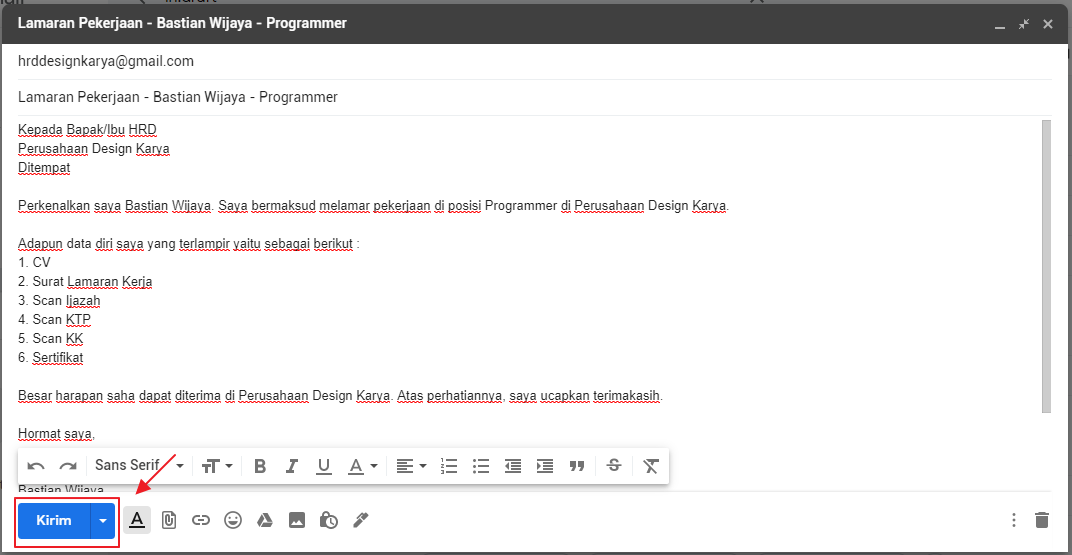
Task: Minimize the compose window
Action: 1000,25
